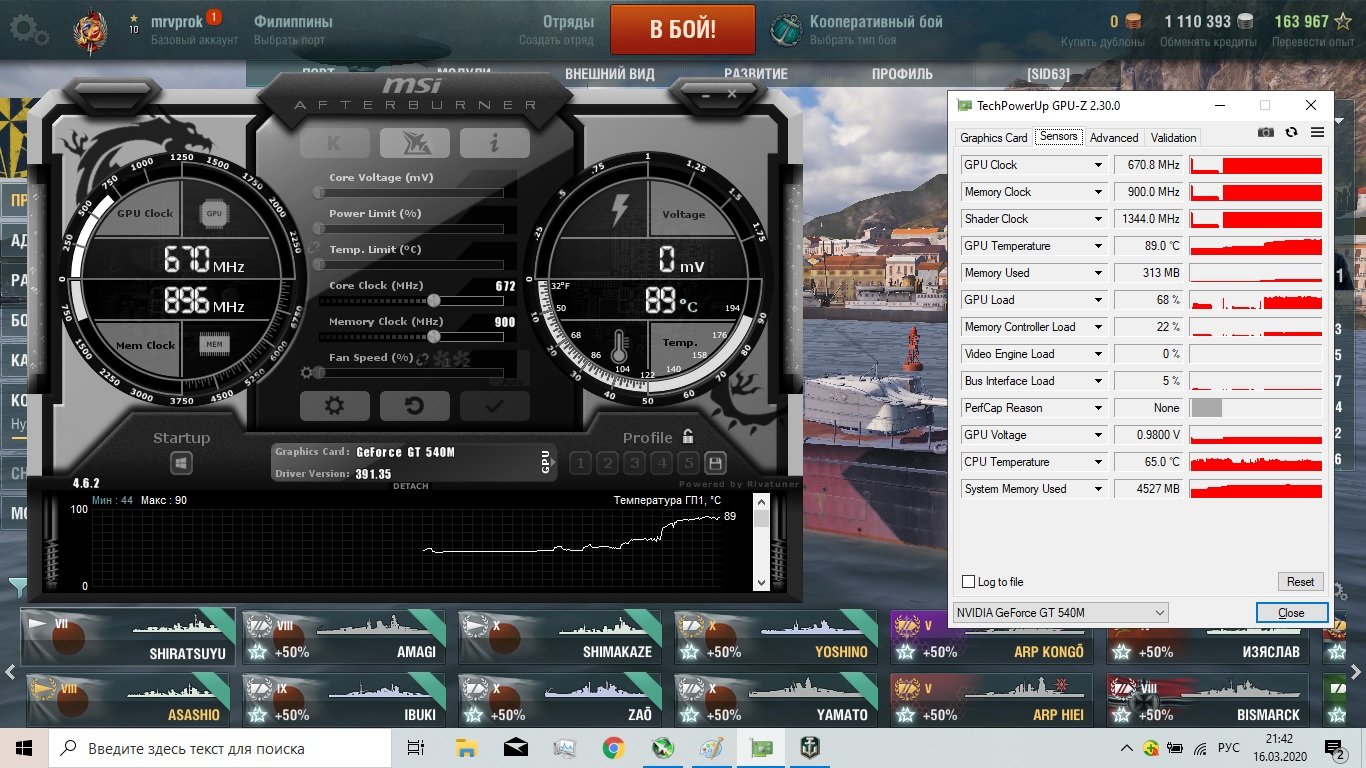This screenshot has width=1366, height=768.
Task: Save profile using the floppy disk icon
Action: pyautogui.click(x=715, y=463)
